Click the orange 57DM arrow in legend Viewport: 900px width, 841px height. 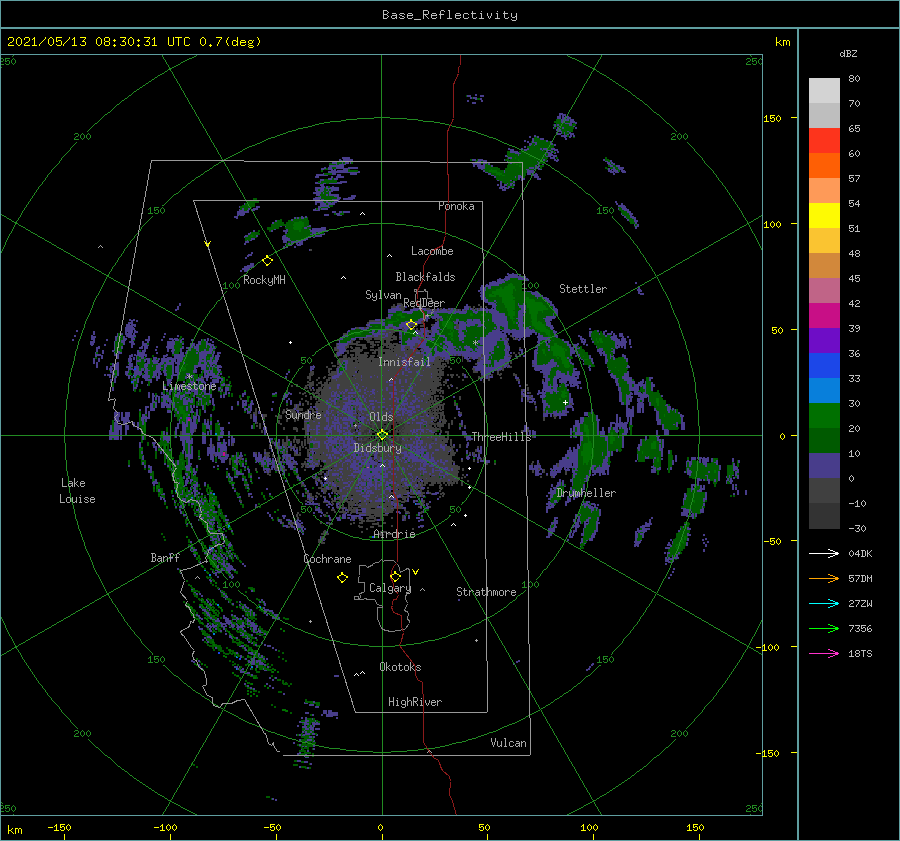point(824,579)
